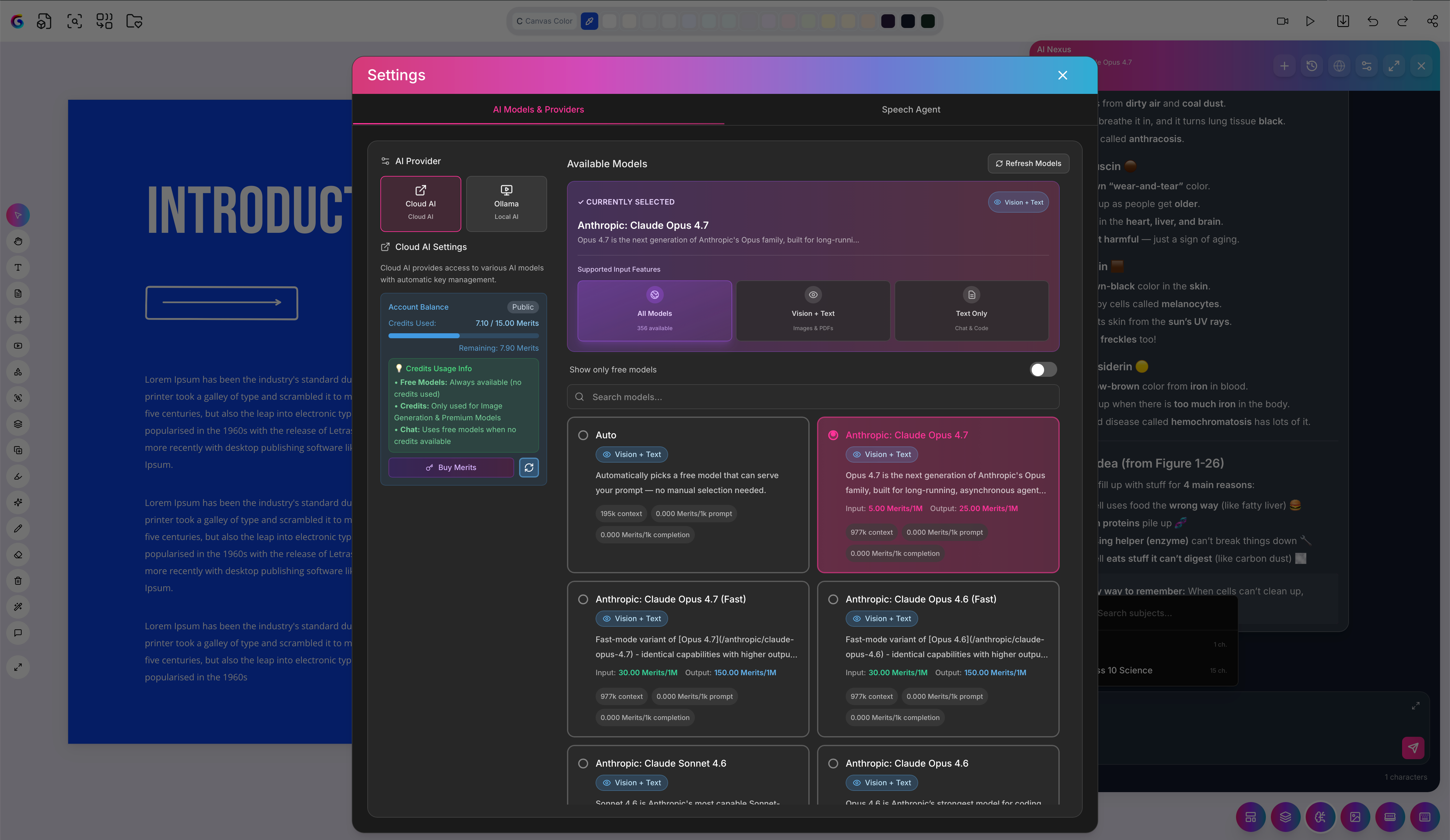Expand the chat input box
1450x840 pixels.
coord(1415,705)
